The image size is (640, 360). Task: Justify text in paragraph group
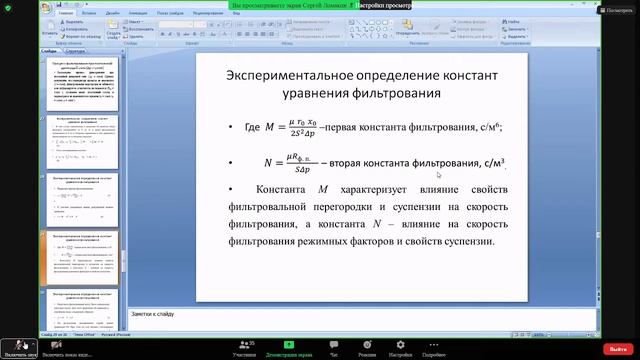[x=263, y=34]
